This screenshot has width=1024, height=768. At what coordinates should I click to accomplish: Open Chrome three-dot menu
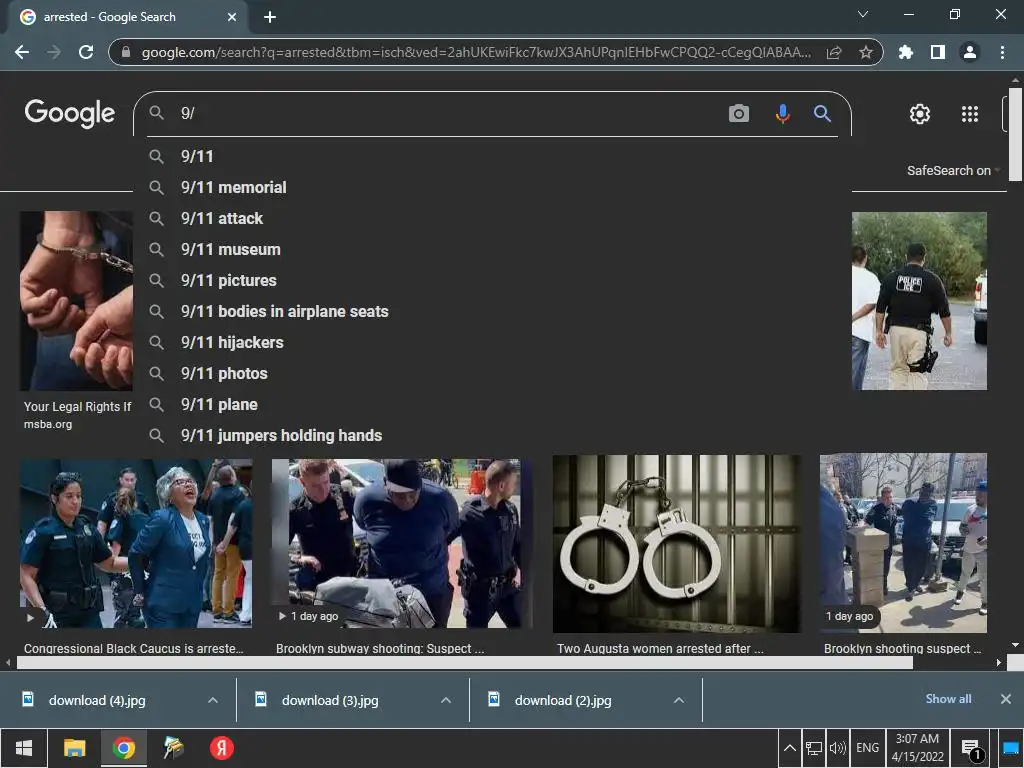[x=1002, y=52]
